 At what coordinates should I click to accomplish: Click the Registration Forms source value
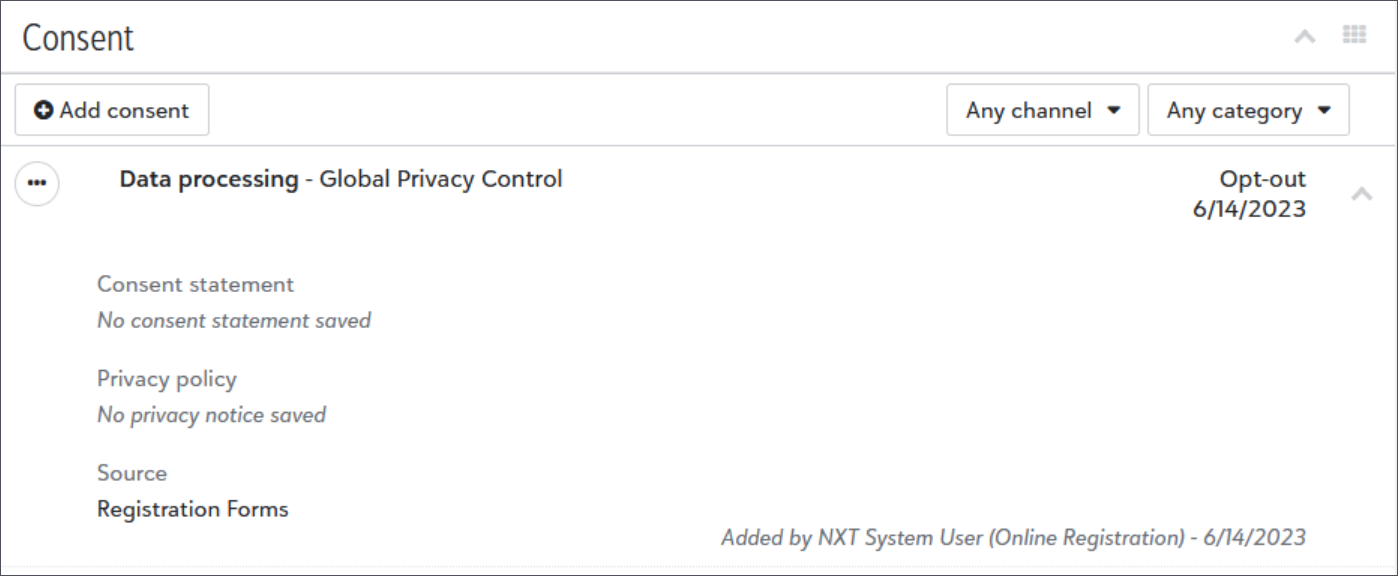(x=192, y=509)
